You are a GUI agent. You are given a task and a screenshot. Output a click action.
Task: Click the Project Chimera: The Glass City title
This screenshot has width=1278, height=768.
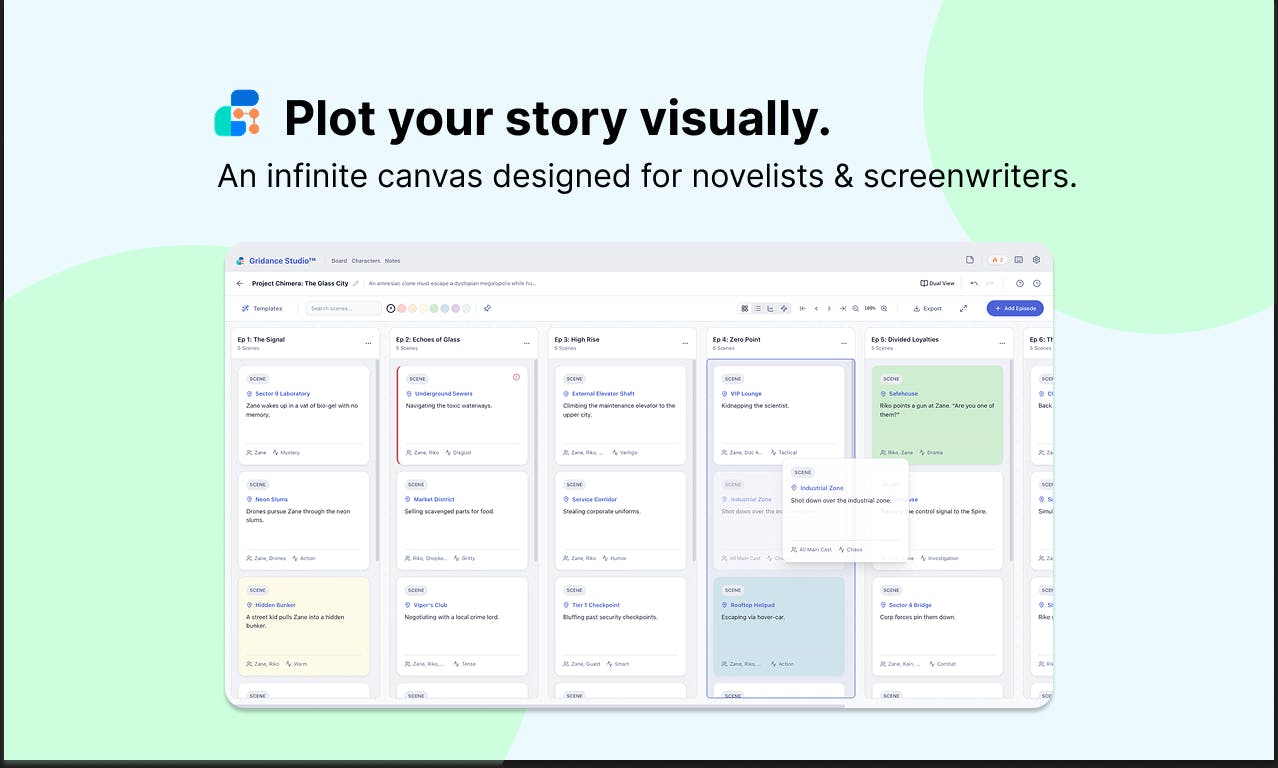click(300, 283)
